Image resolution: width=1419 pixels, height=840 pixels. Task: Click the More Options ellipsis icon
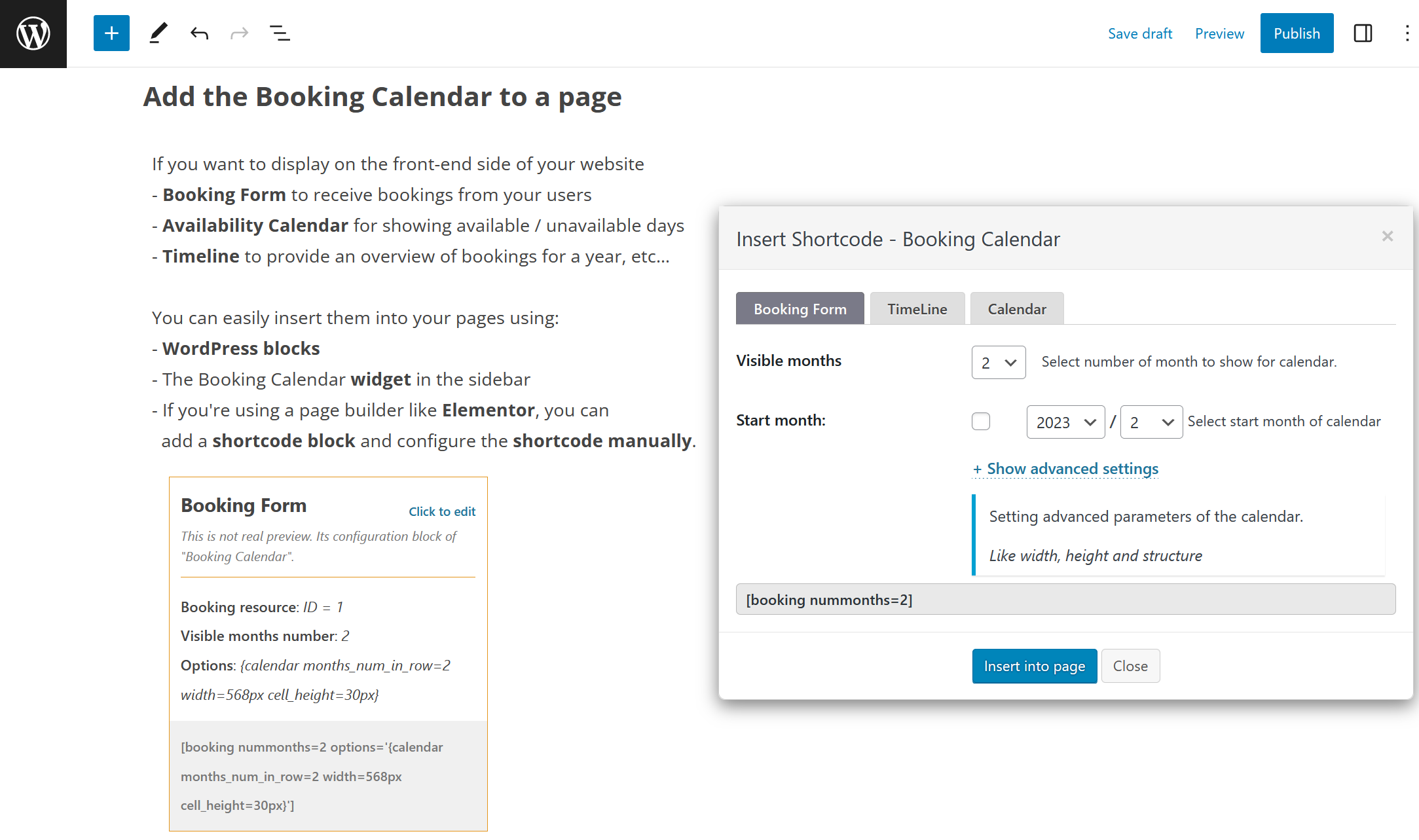pyautogui.click(x=1407, y=33)
